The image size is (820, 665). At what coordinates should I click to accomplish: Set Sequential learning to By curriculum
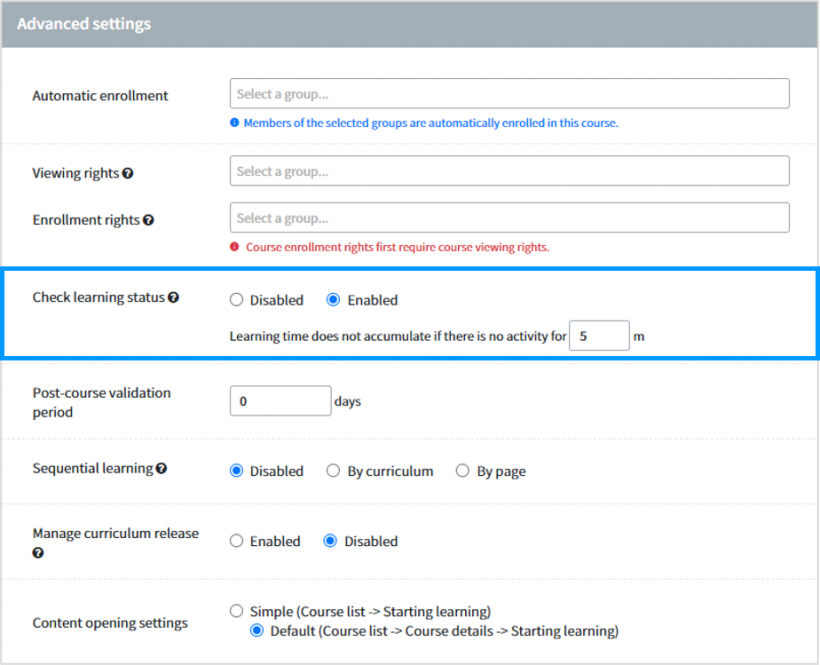(333, 470)
